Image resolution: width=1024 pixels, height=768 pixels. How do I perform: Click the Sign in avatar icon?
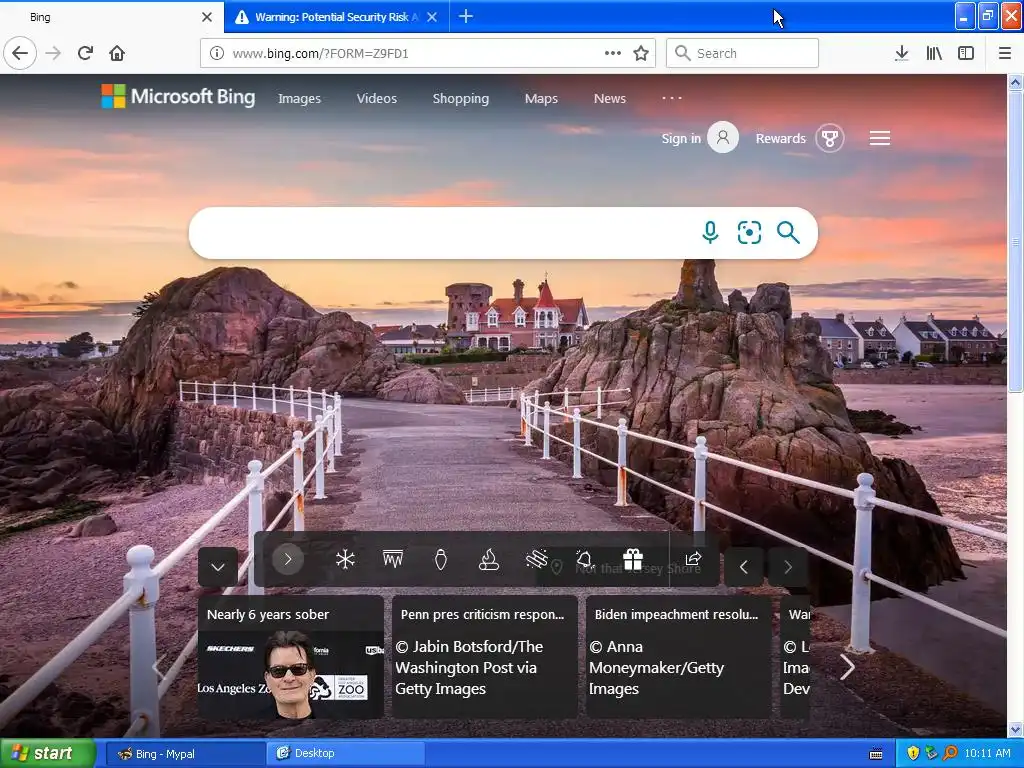tap(723, 137)
